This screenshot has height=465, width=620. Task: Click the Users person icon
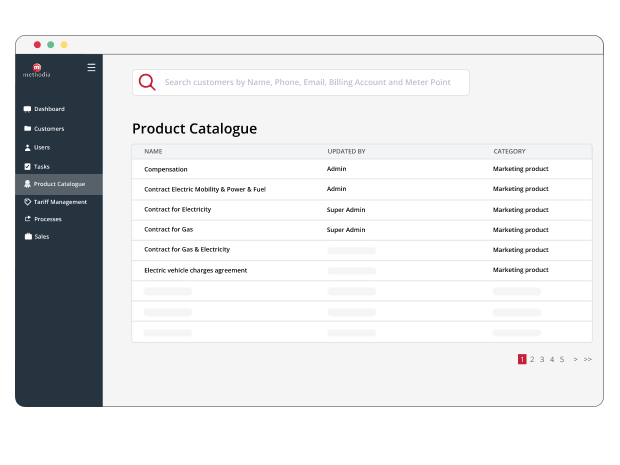(27, 147)
